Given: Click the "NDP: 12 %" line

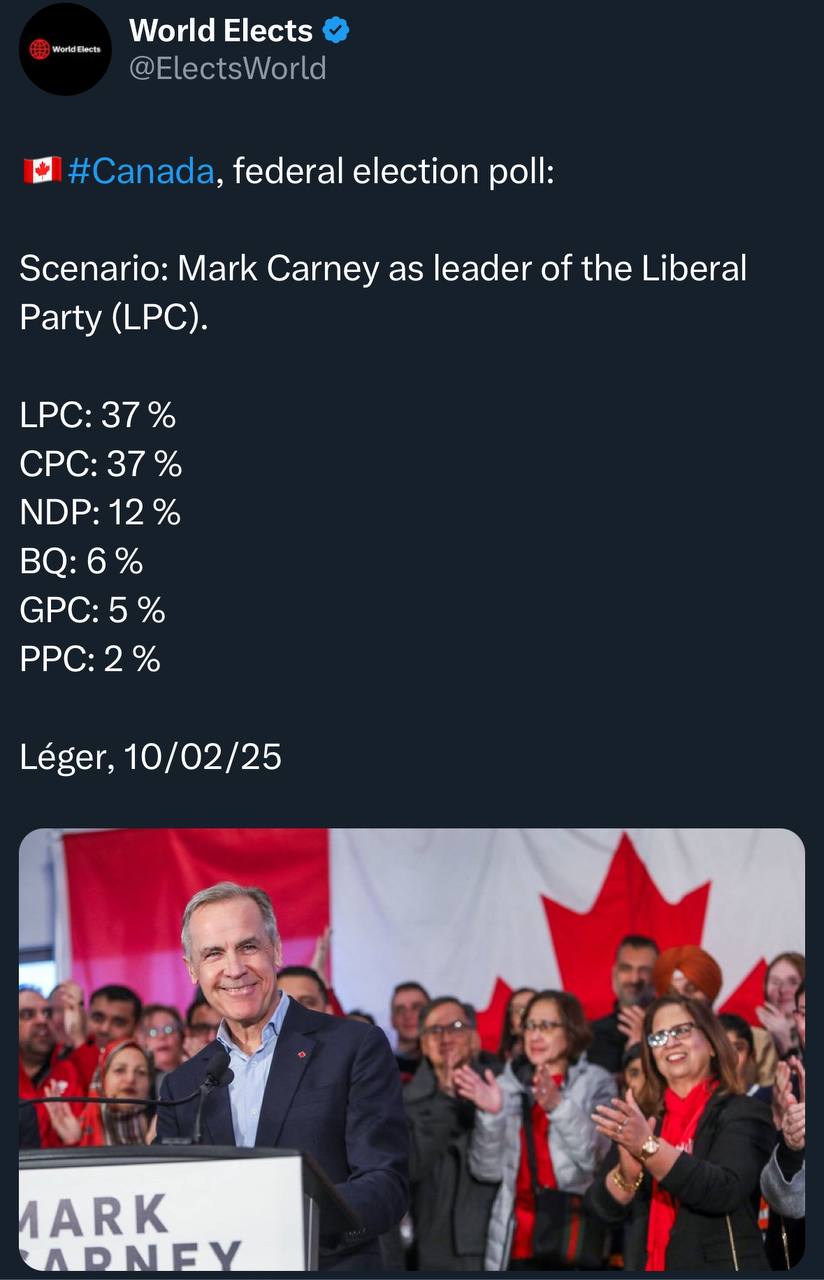Looking at the screenshot, I should (x=100, y=512).
